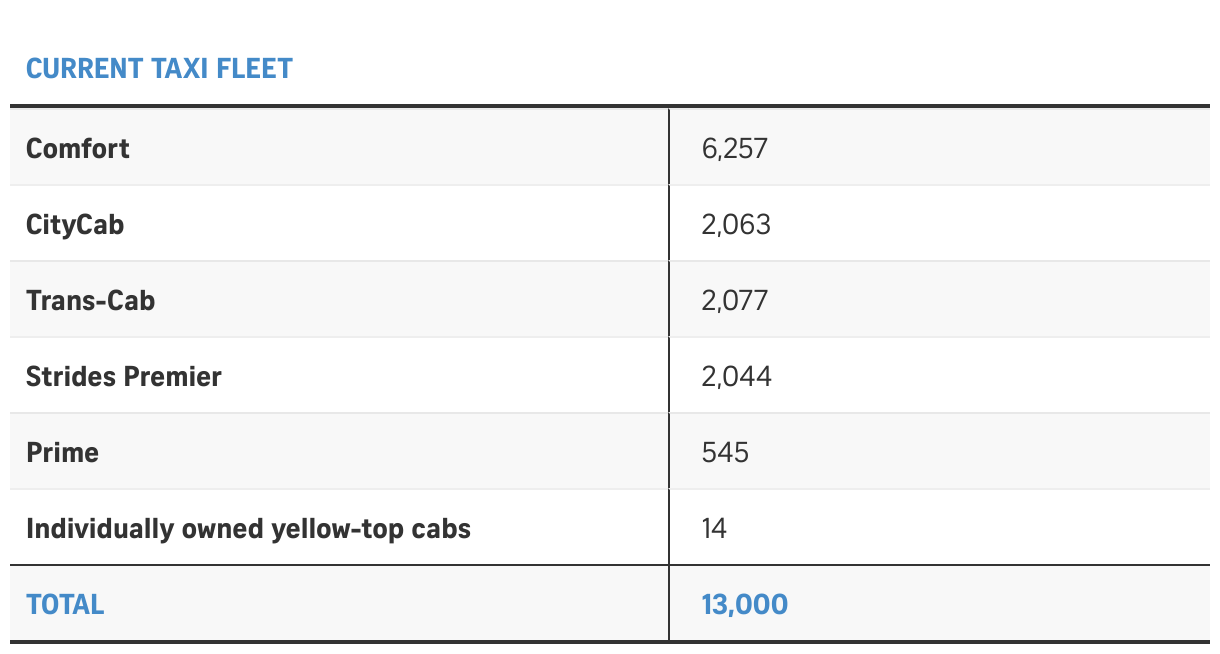
Task: Select the blue TOTAL label
Action: pyautogui.click(x=65, y=605)
